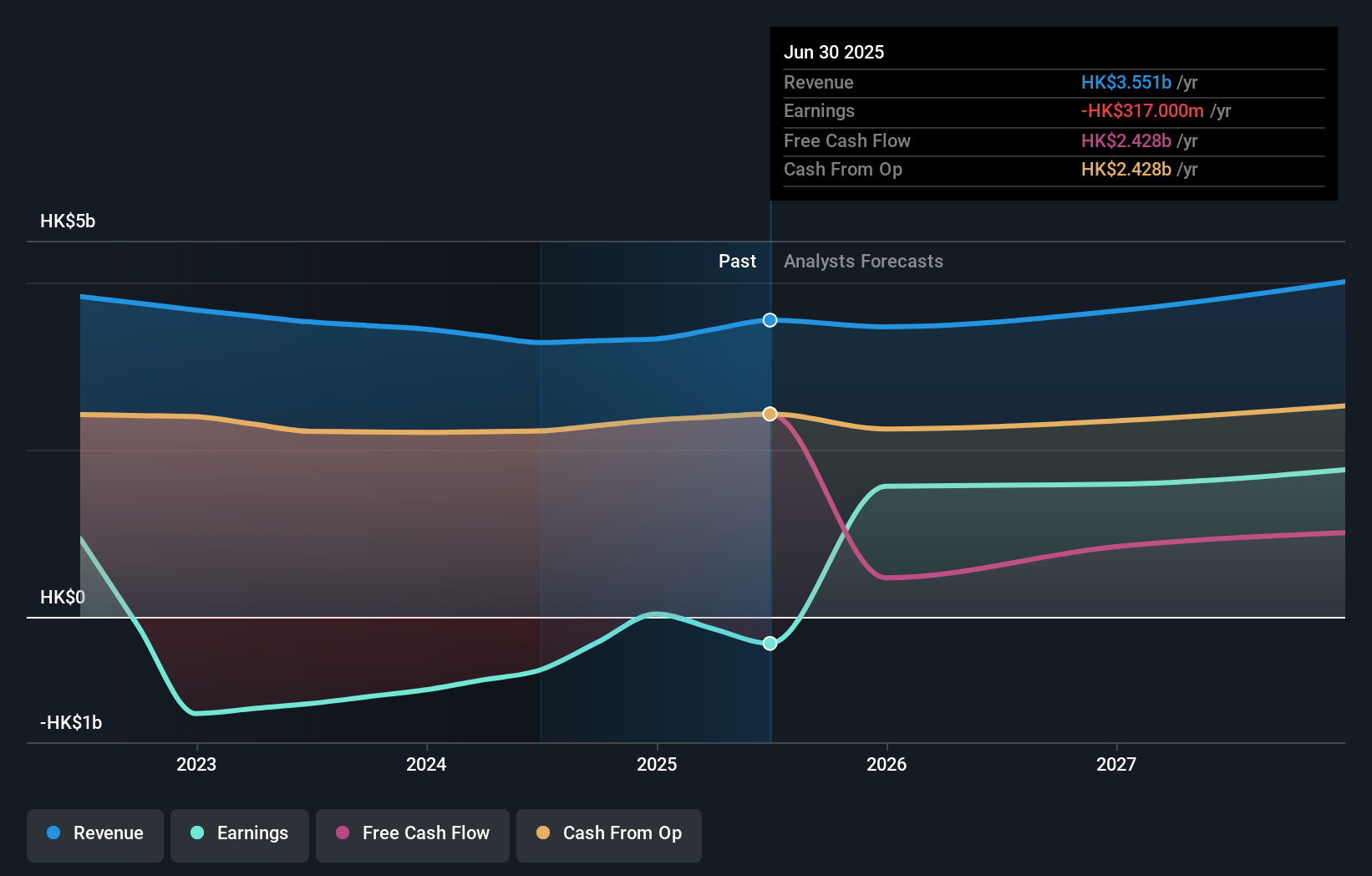This screenshot has height=876, width=1372.
Task: Toggle the Earnings series in the legend
Action: click(240, 834)
